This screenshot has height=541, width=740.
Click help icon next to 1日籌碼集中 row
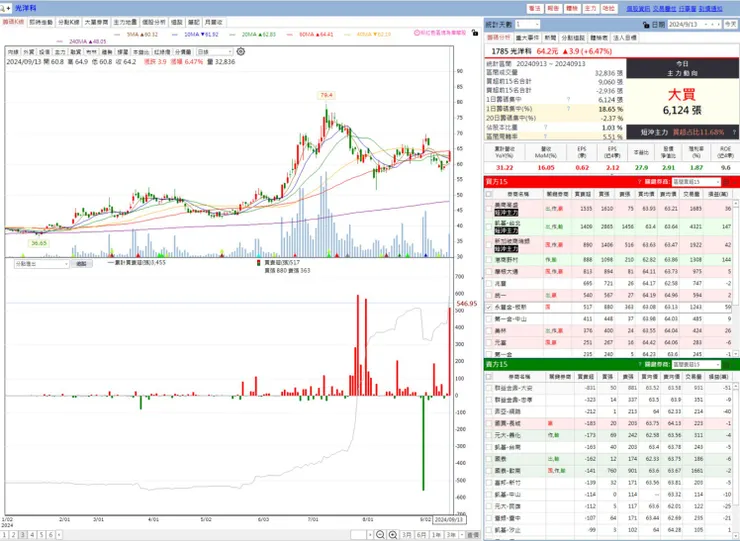point(568,100)
